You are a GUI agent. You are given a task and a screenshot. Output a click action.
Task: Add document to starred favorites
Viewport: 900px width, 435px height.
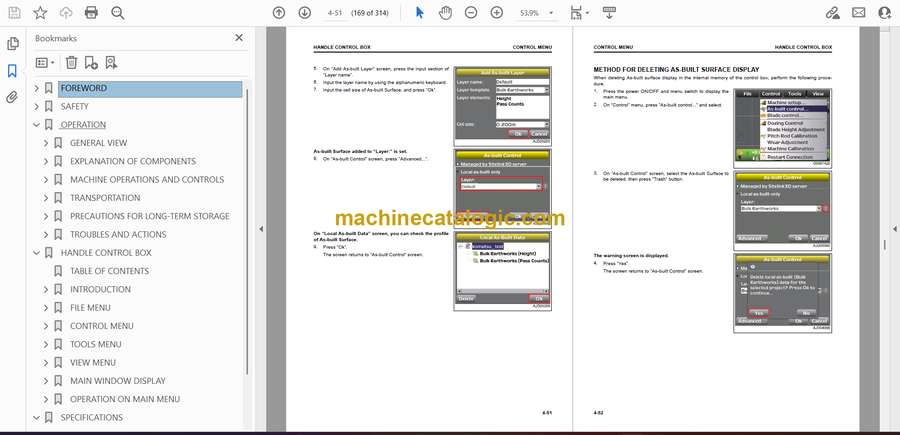(40, 13)
